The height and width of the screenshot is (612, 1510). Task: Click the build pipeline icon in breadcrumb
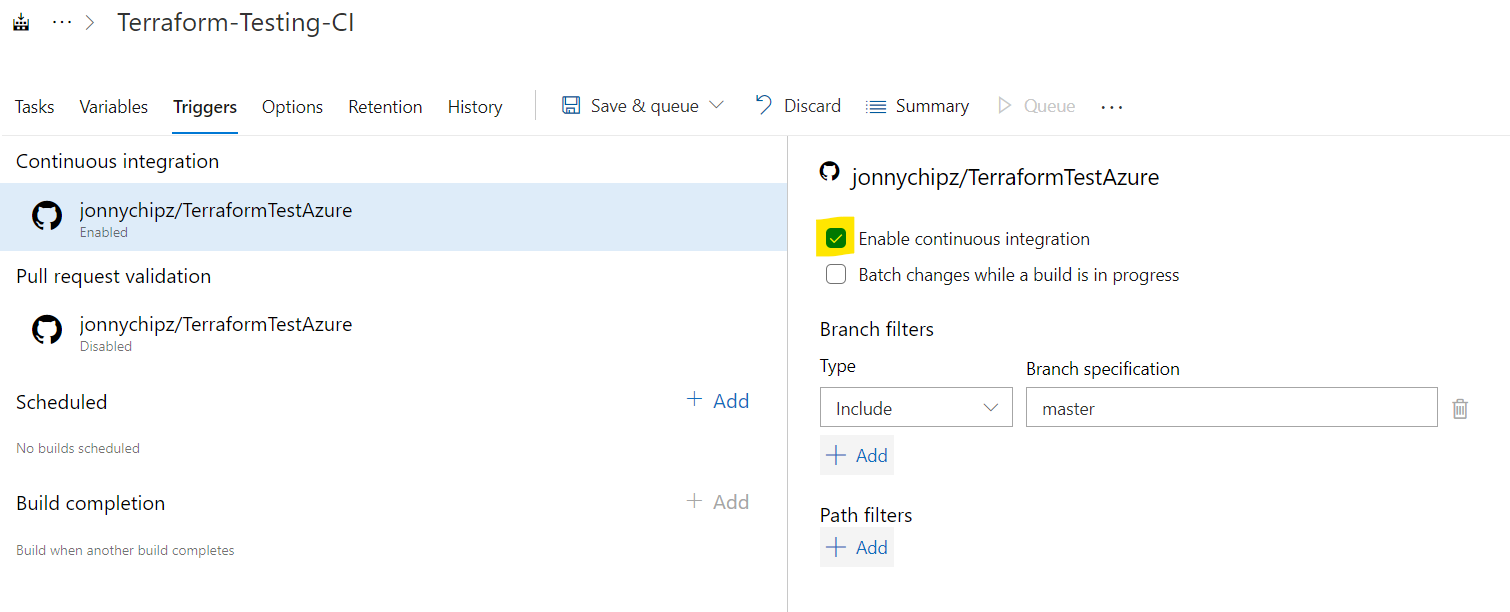21,22
